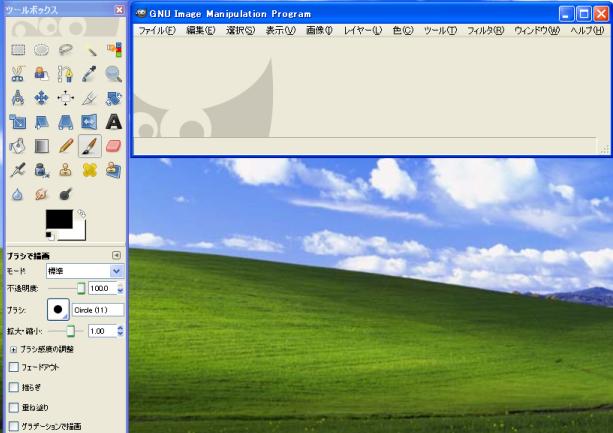
Task: Click the scale value field 1.00
Action: coord(103,331)
